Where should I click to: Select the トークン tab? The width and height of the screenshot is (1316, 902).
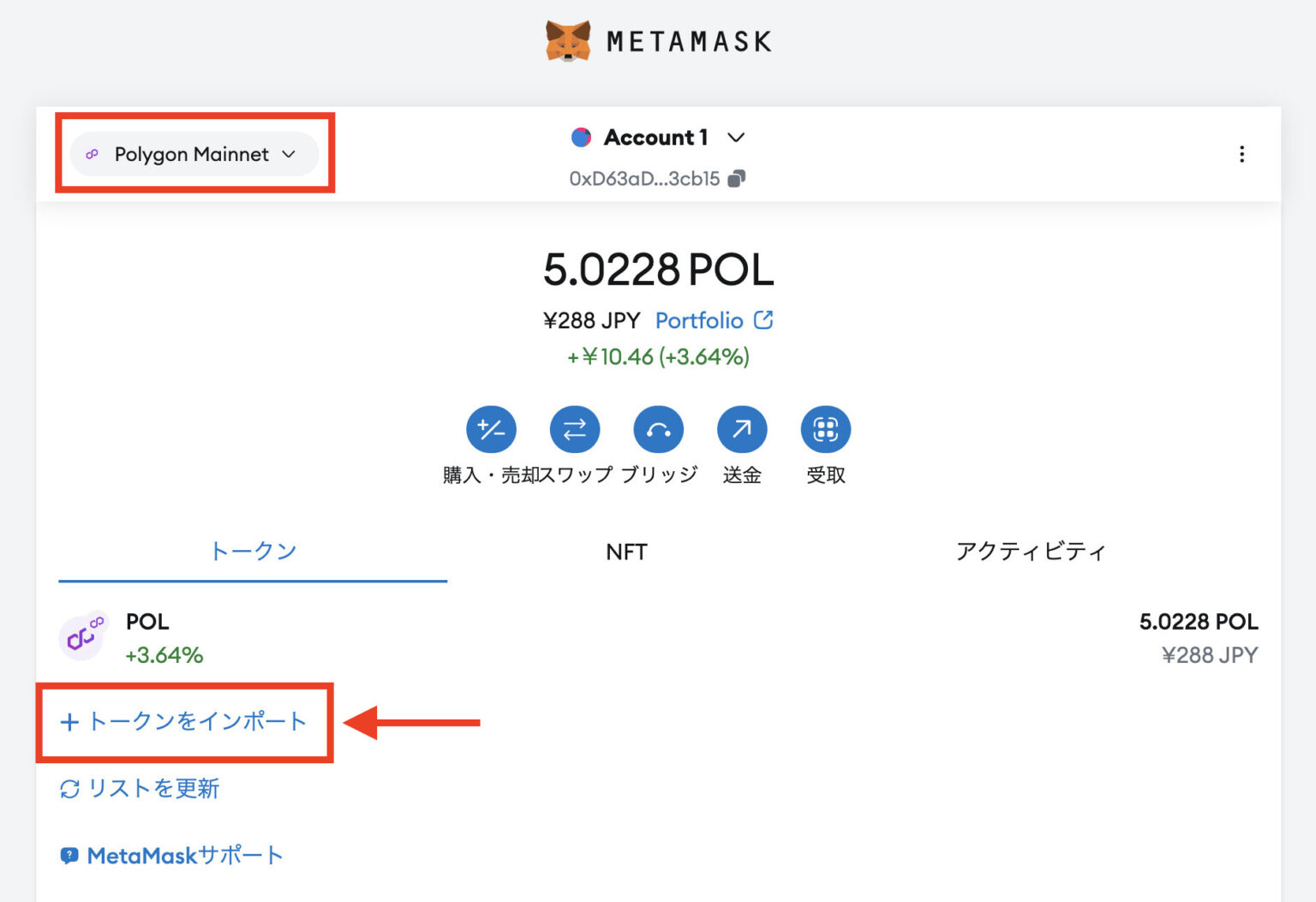coord(252,552)
